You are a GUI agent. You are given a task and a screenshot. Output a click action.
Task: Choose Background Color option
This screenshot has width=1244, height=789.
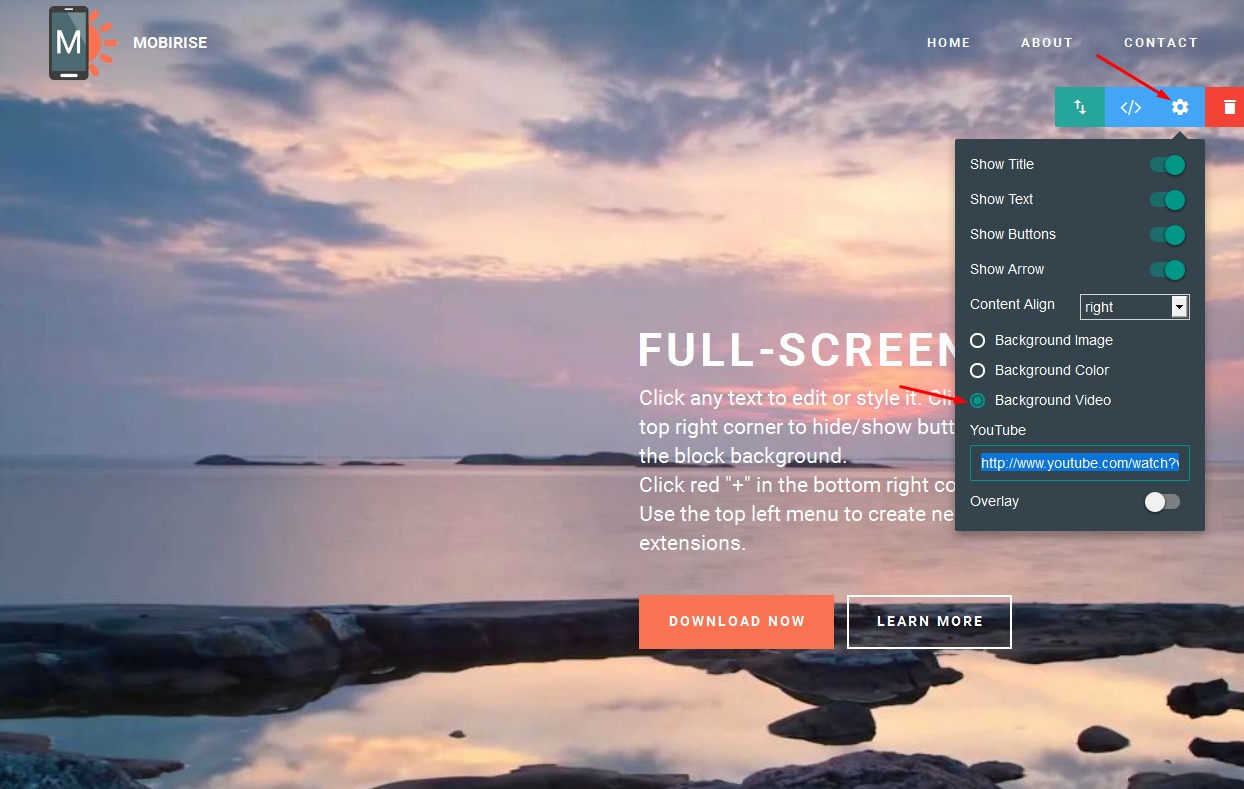[977, 370]
